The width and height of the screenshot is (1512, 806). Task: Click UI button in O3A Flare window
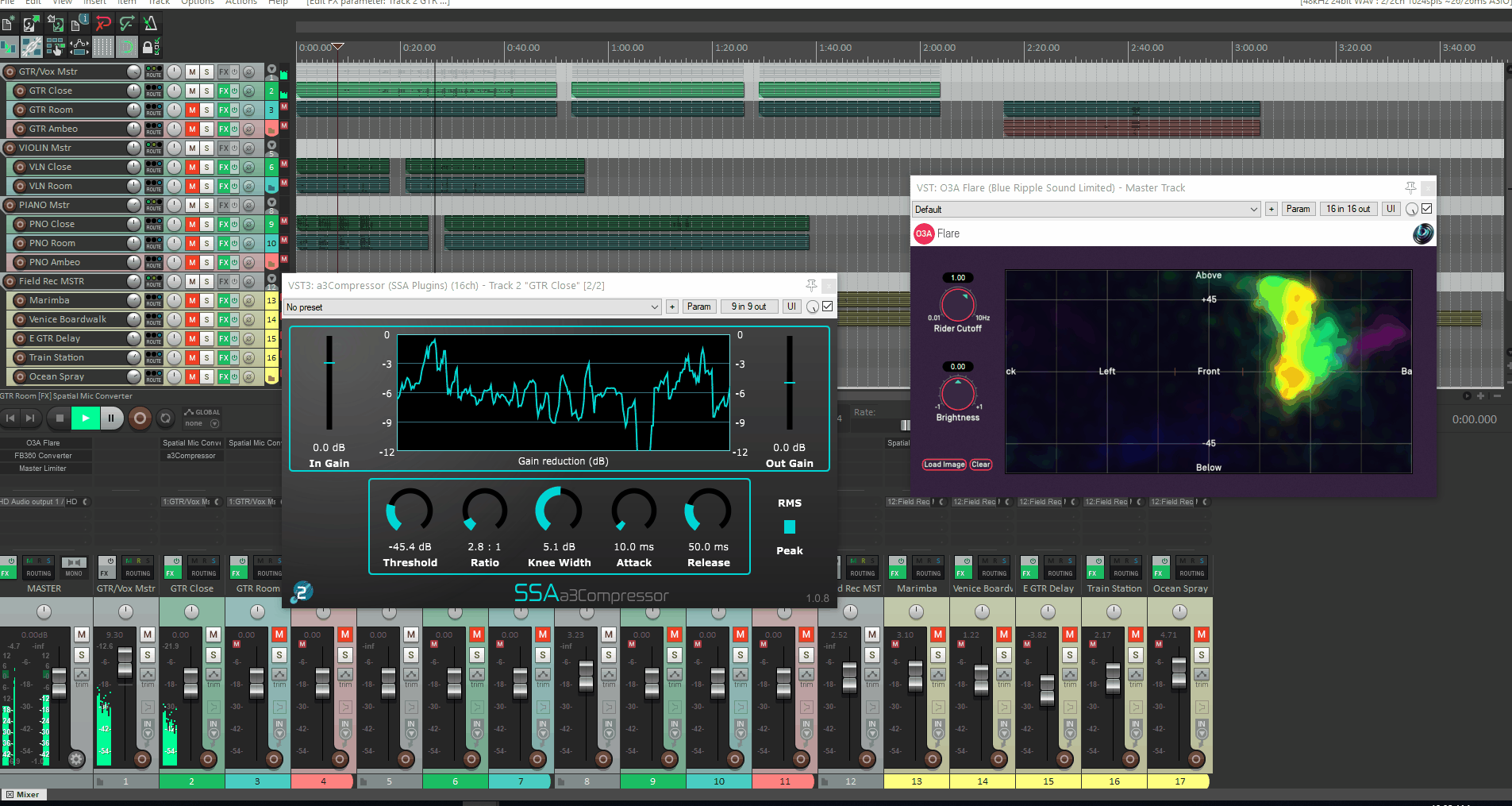pyautogui.click(x=1391, y=209)
